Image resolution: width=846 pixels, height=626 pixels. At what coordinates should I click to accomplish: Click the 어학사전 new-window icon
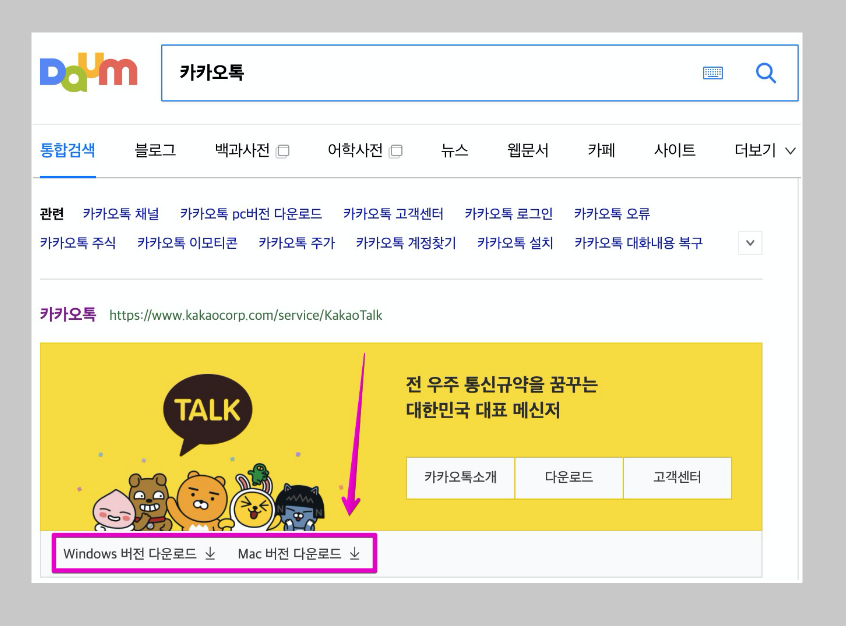(396, 151)
